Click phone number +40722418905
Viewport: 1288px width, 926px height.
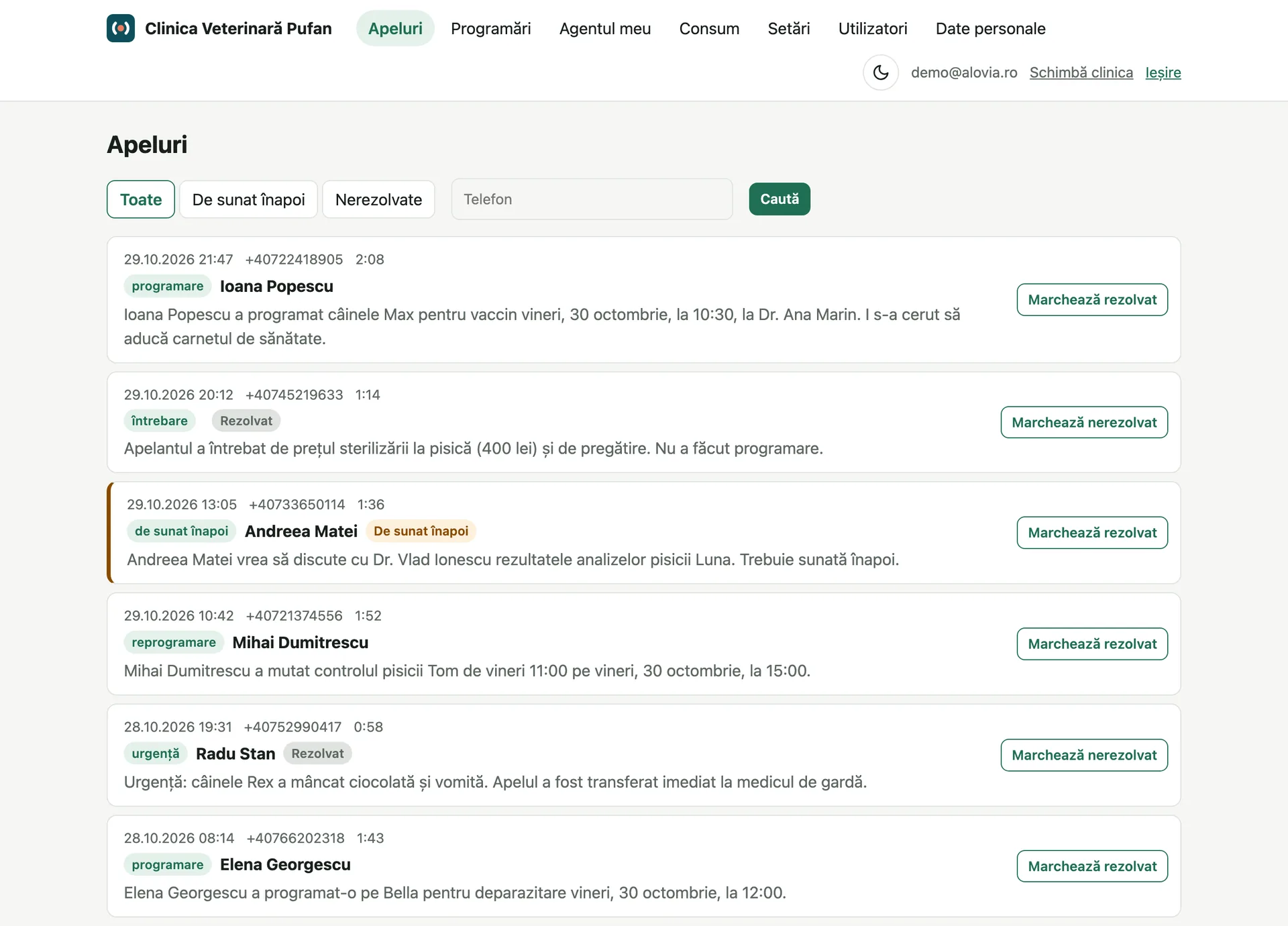(x=294, y=260)
